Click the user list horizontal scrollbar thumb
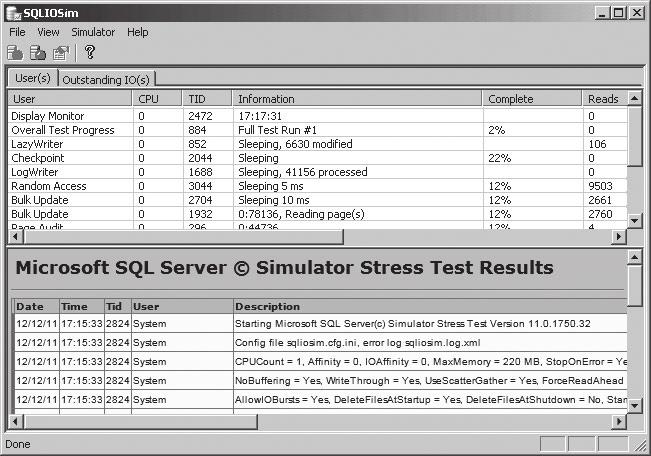 (x=184, y=237)
